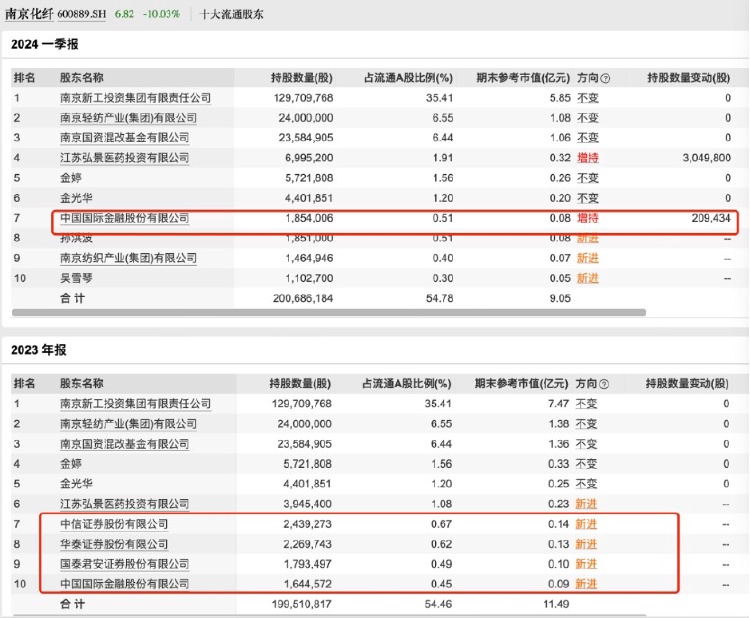Screen dimensions: 750x618
Task: Select 2023 total 199,510,817
Action: 301,604
